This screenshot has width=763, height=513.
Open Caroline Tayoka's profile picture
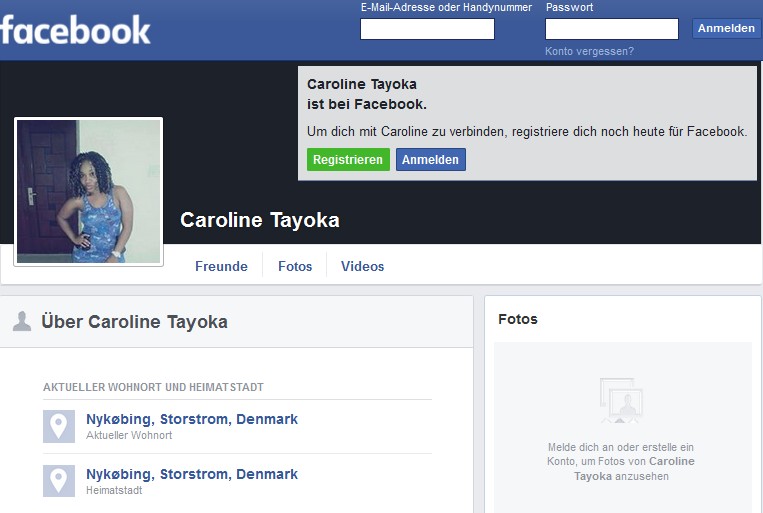click(x=89, y=191)
